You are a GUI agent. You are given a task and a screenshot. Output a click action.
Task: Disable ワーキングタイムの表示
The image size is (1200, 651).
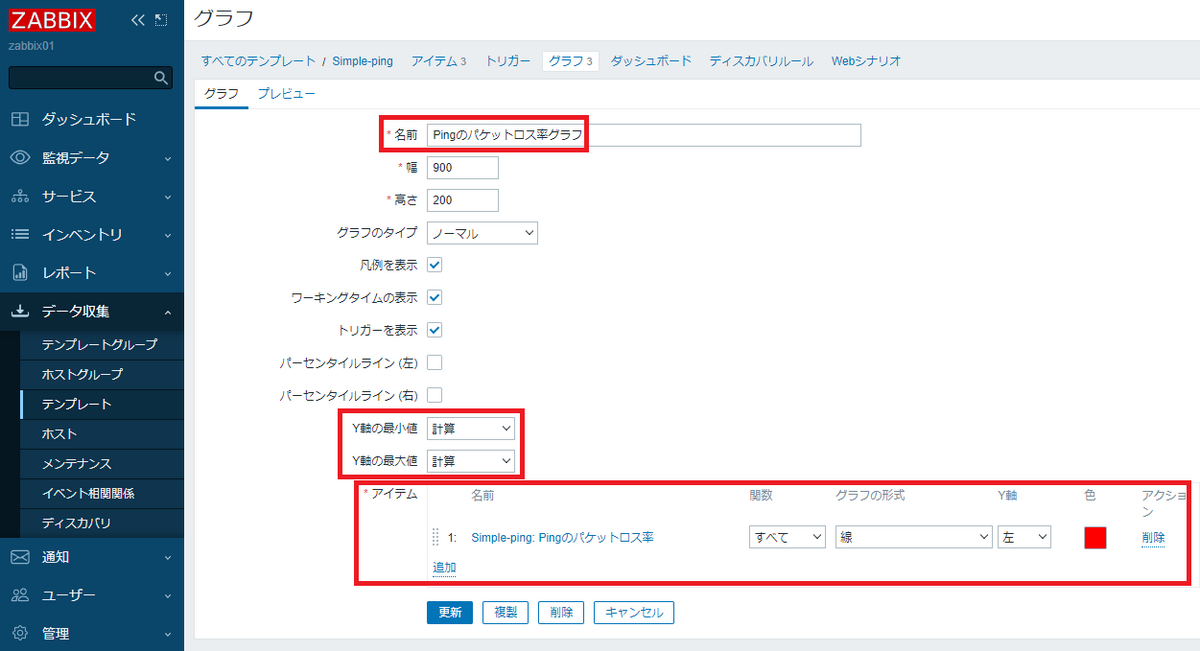434,297
